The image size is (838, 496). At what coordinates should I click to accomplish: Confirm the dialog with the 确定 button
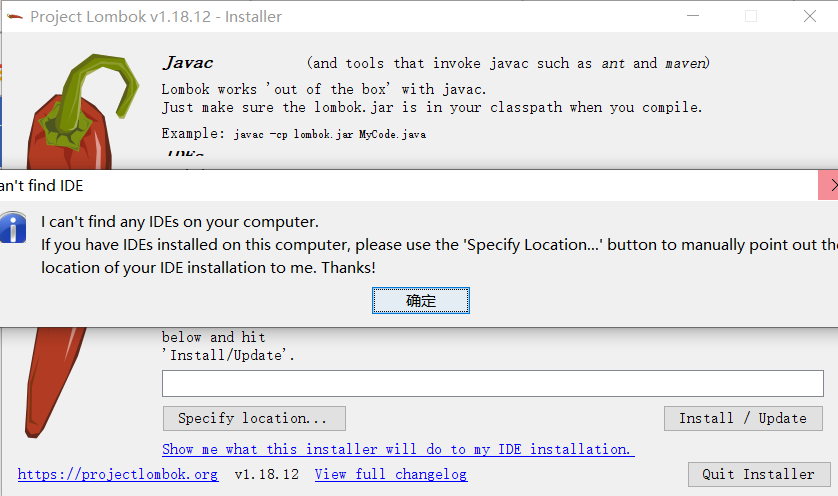(x=421, y=300)
